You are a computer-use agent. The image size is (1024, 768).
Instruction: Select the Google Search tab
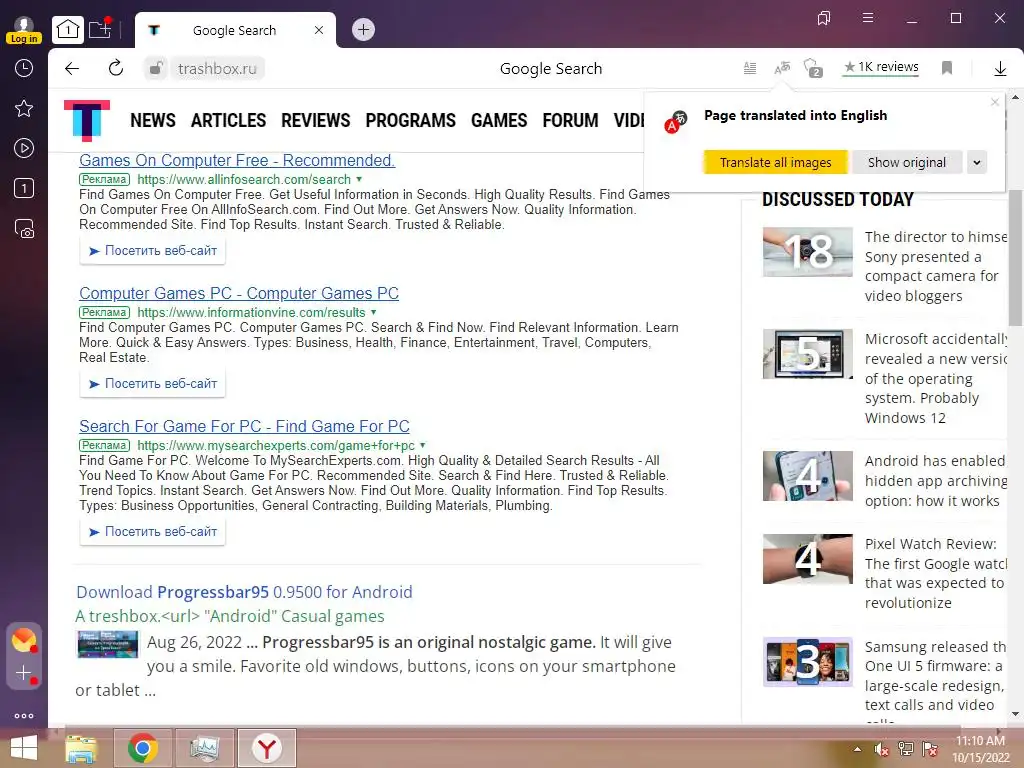click(235, 30)
